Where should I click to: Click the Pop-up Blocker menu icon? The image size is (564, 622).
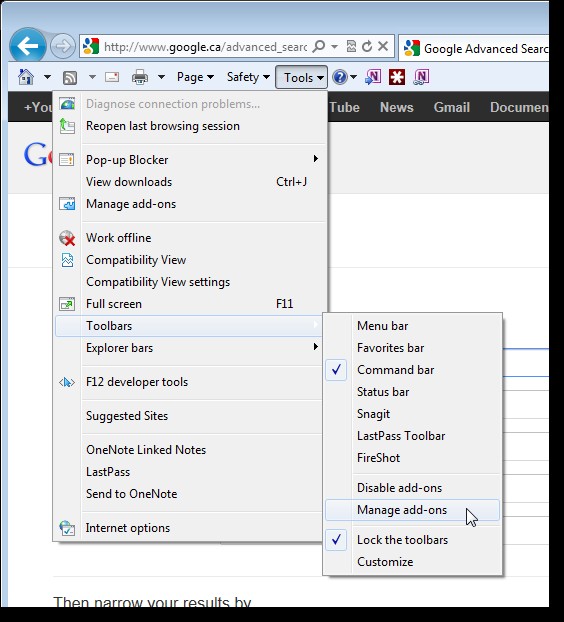[67, 160]
